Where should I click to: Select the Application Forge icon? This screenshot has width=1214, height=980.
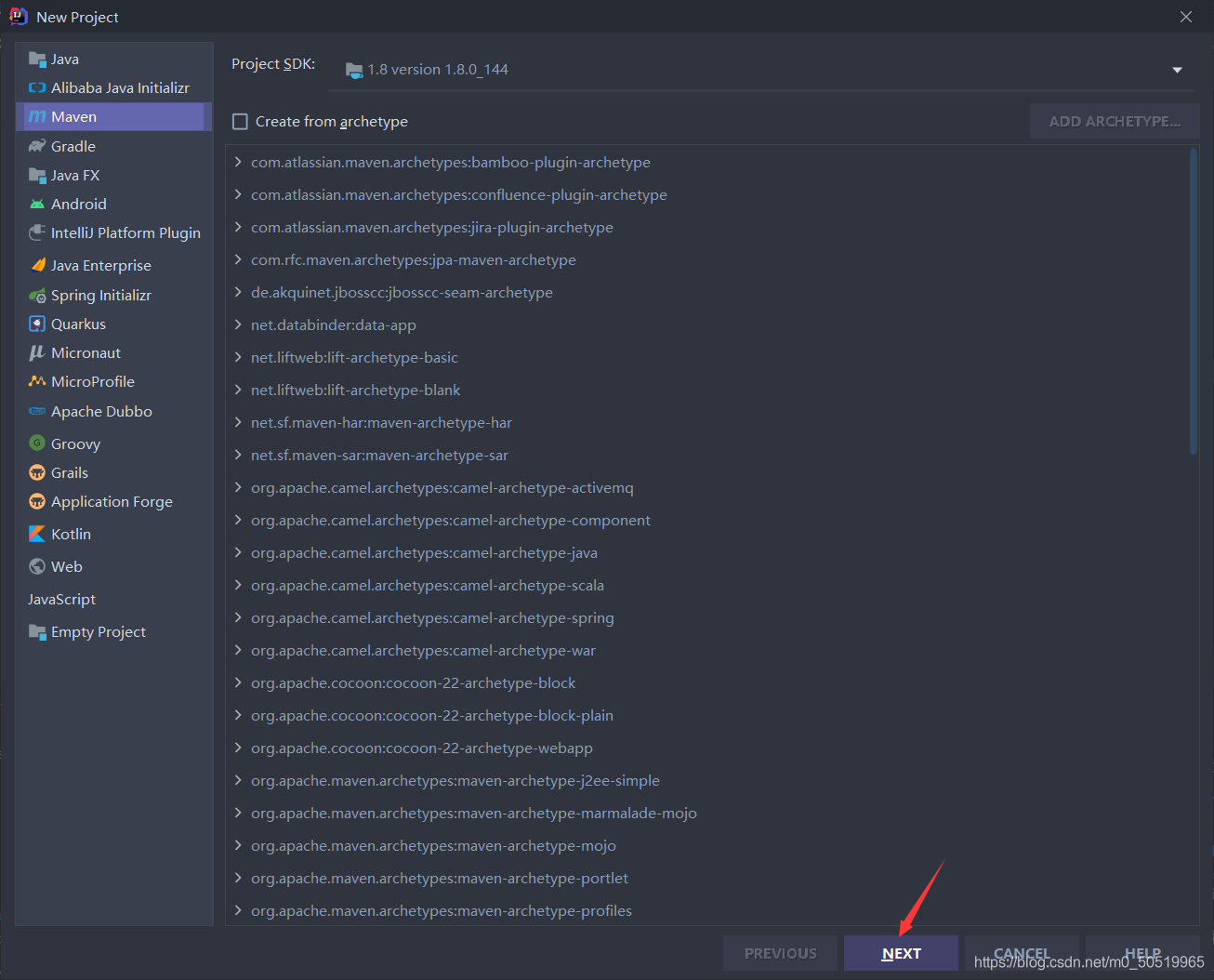[x=37, y=501]
